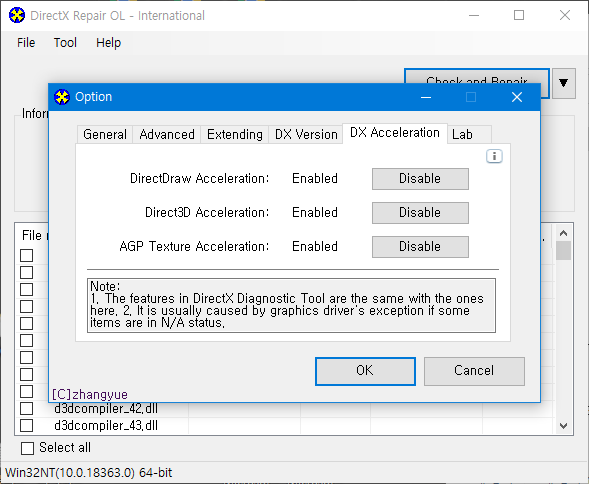Click the Option dialog title icon
Viewport: 589px width, 484px height.
[62, 97]
